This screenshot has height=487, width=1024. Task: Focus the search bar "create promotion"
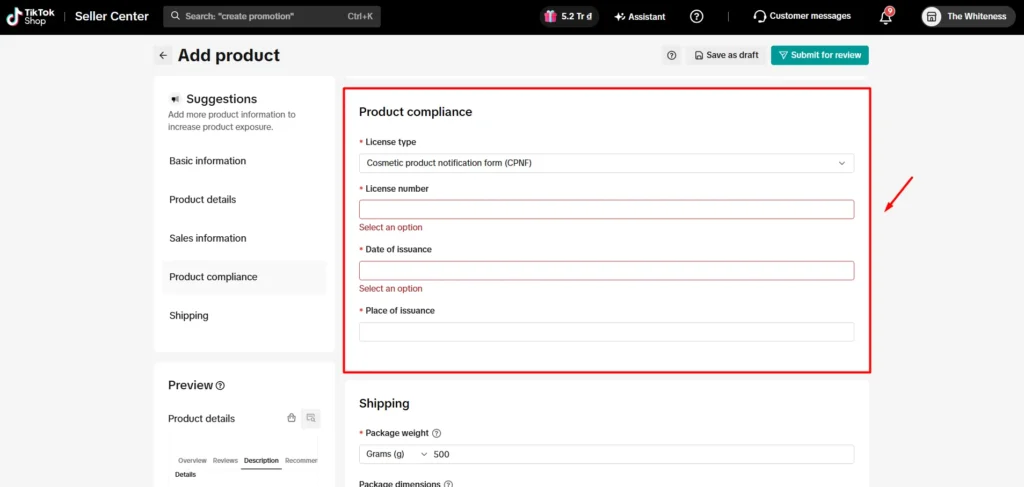point(272,16)
